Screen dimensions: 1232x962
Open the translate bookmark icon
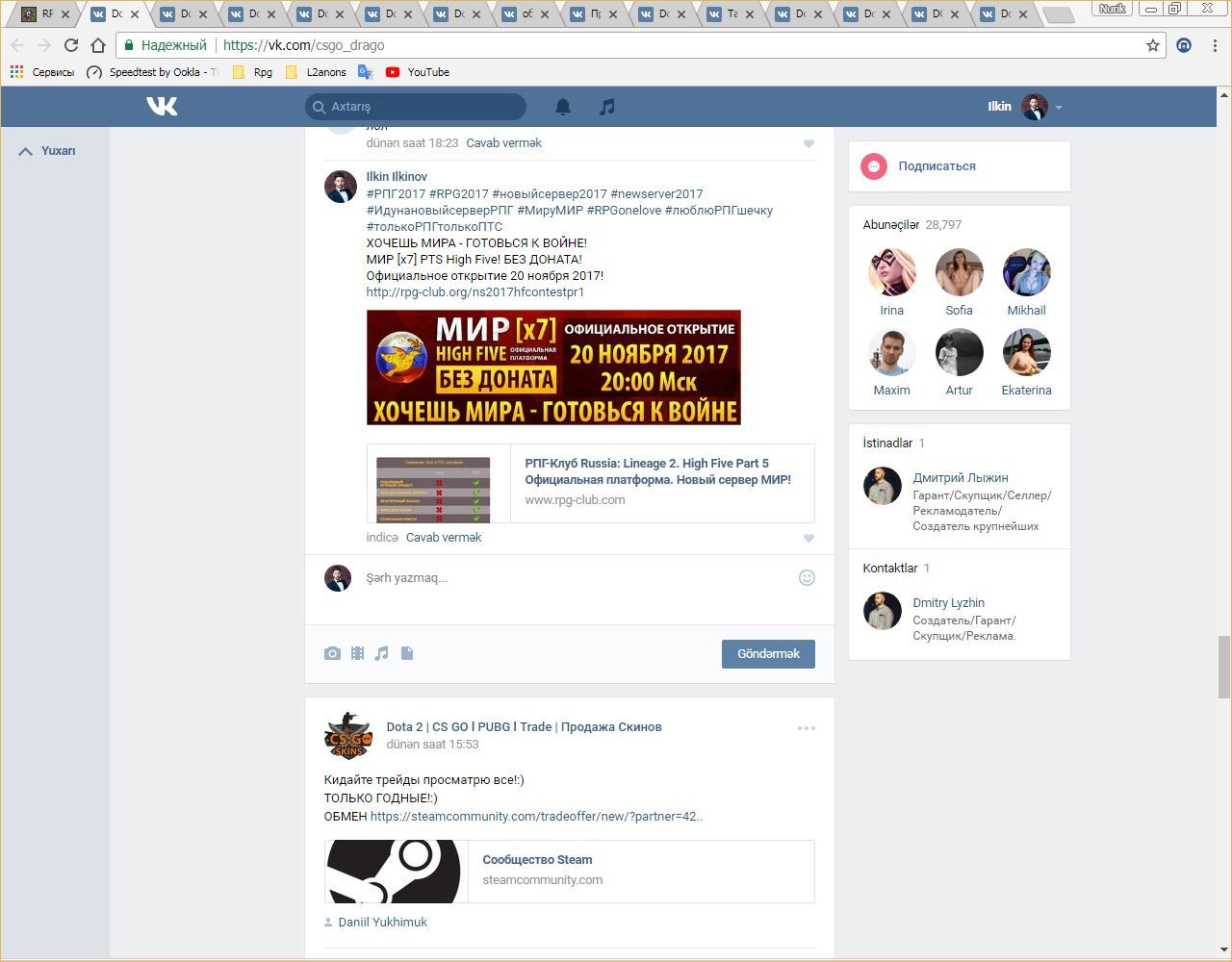[x=366, y=72]
